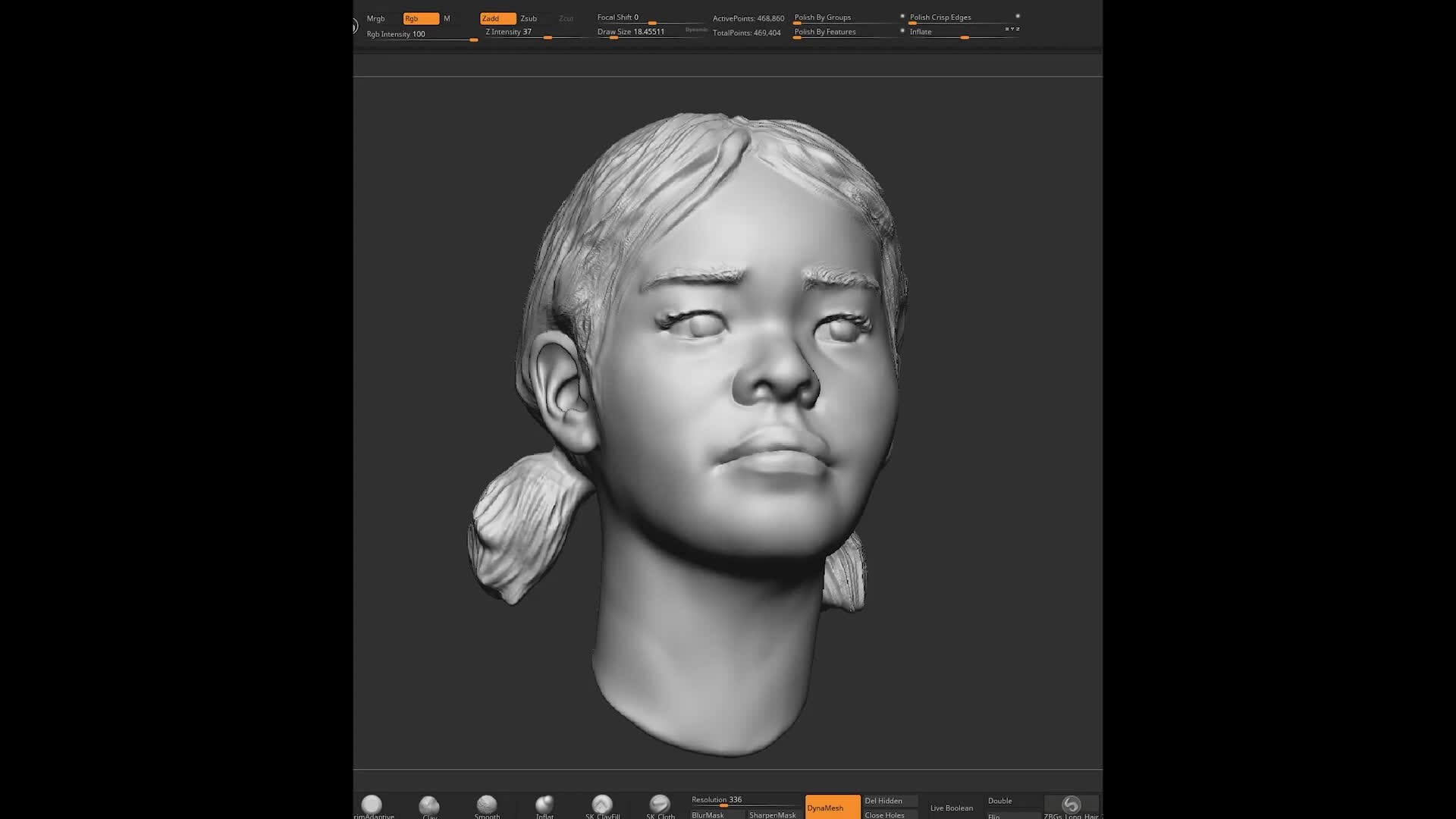
Task: Enable Zsub sculpting mode
Action: tap(528, 18)
